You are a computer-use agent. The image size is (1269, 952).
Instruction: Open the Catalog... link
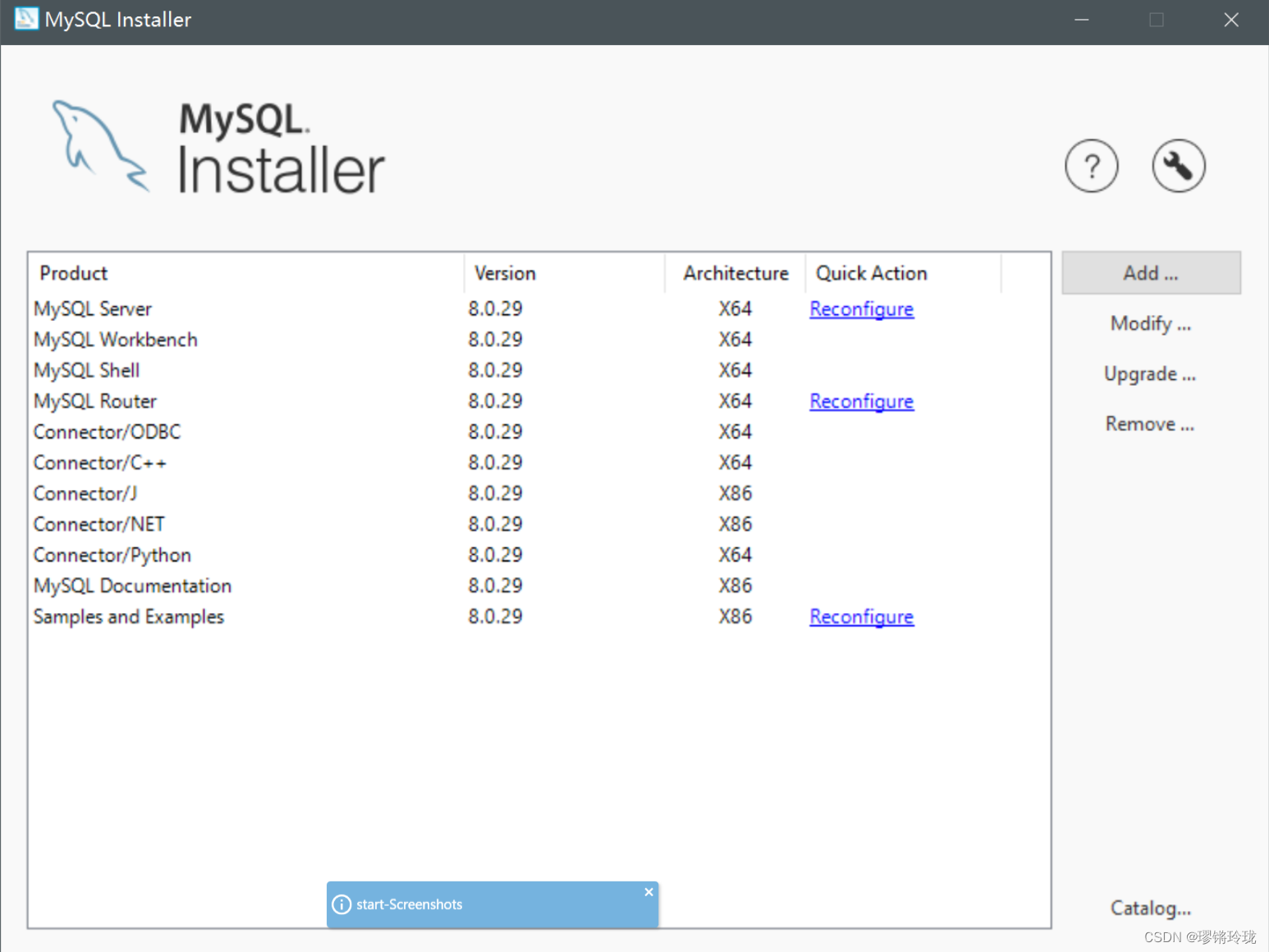(1151, 909)
